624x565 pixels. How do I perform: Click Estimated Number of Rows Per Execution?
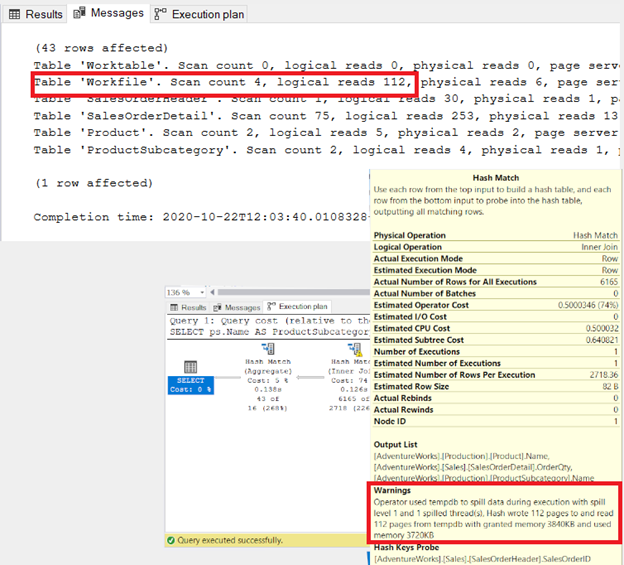tap(495, 375)
